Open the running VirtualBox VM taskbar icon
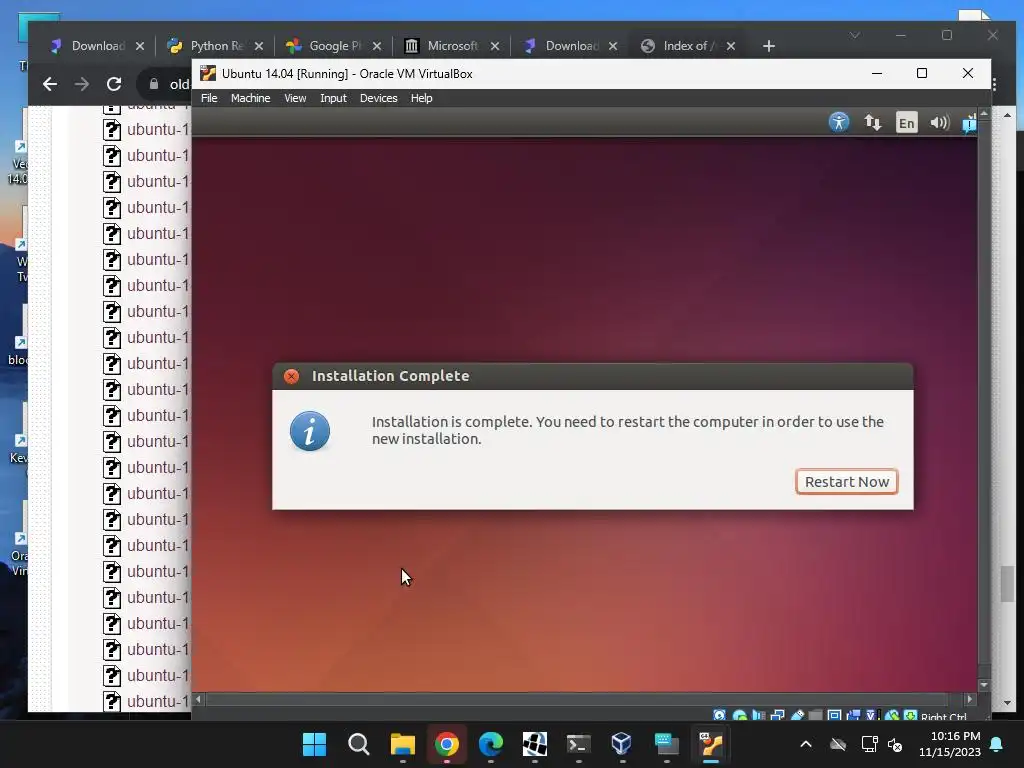The image size is (1024, 768). [711, 744]
